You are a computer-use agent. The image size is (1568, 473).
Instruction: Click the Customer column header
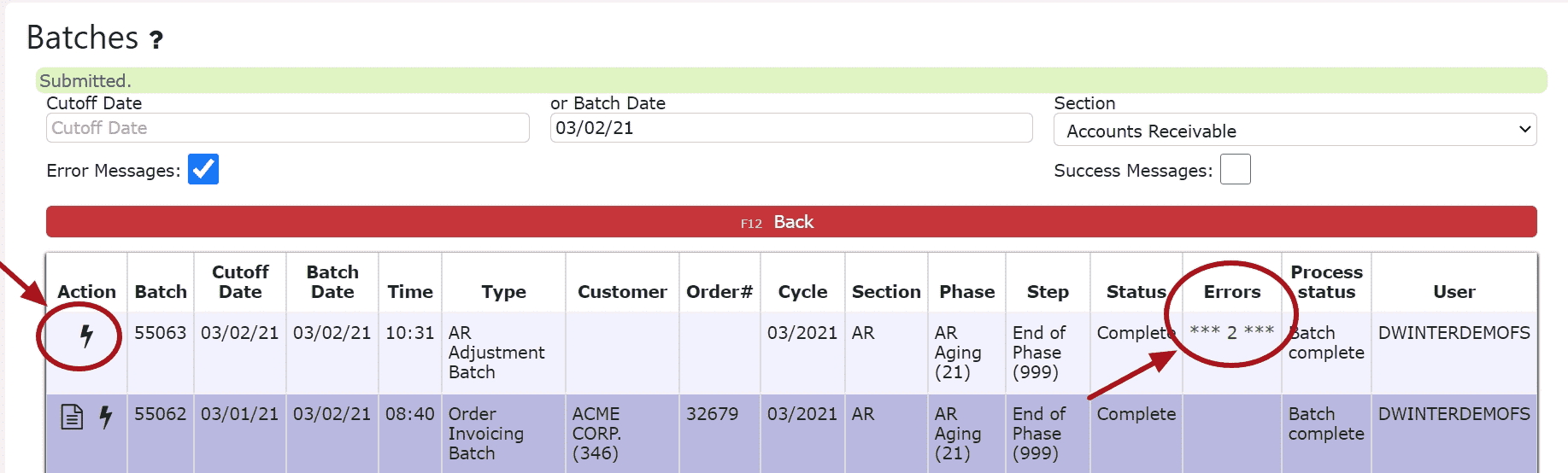point(622,292)
